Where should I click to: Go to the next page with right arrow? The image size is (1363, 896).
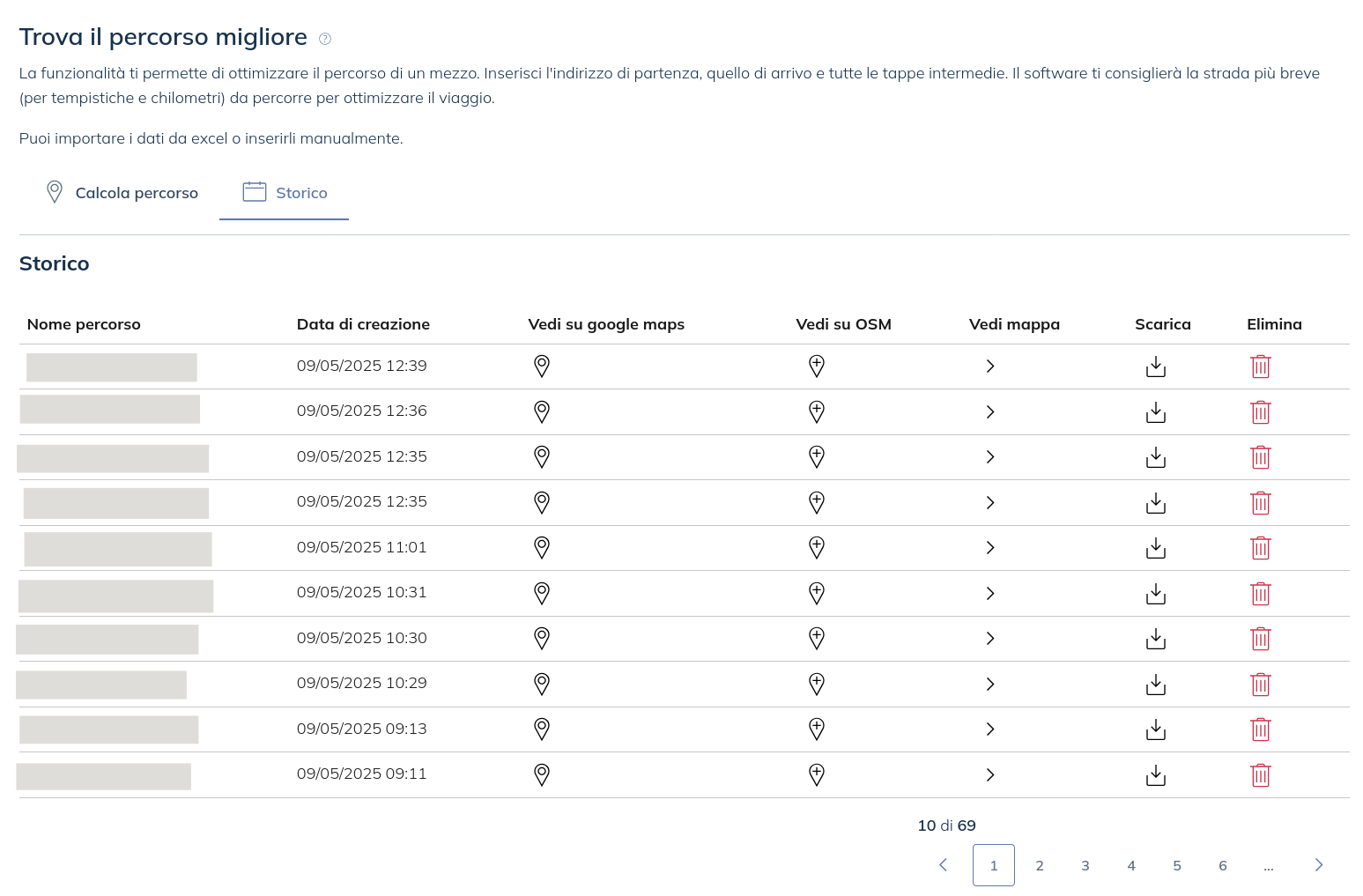pos(1319,865)
